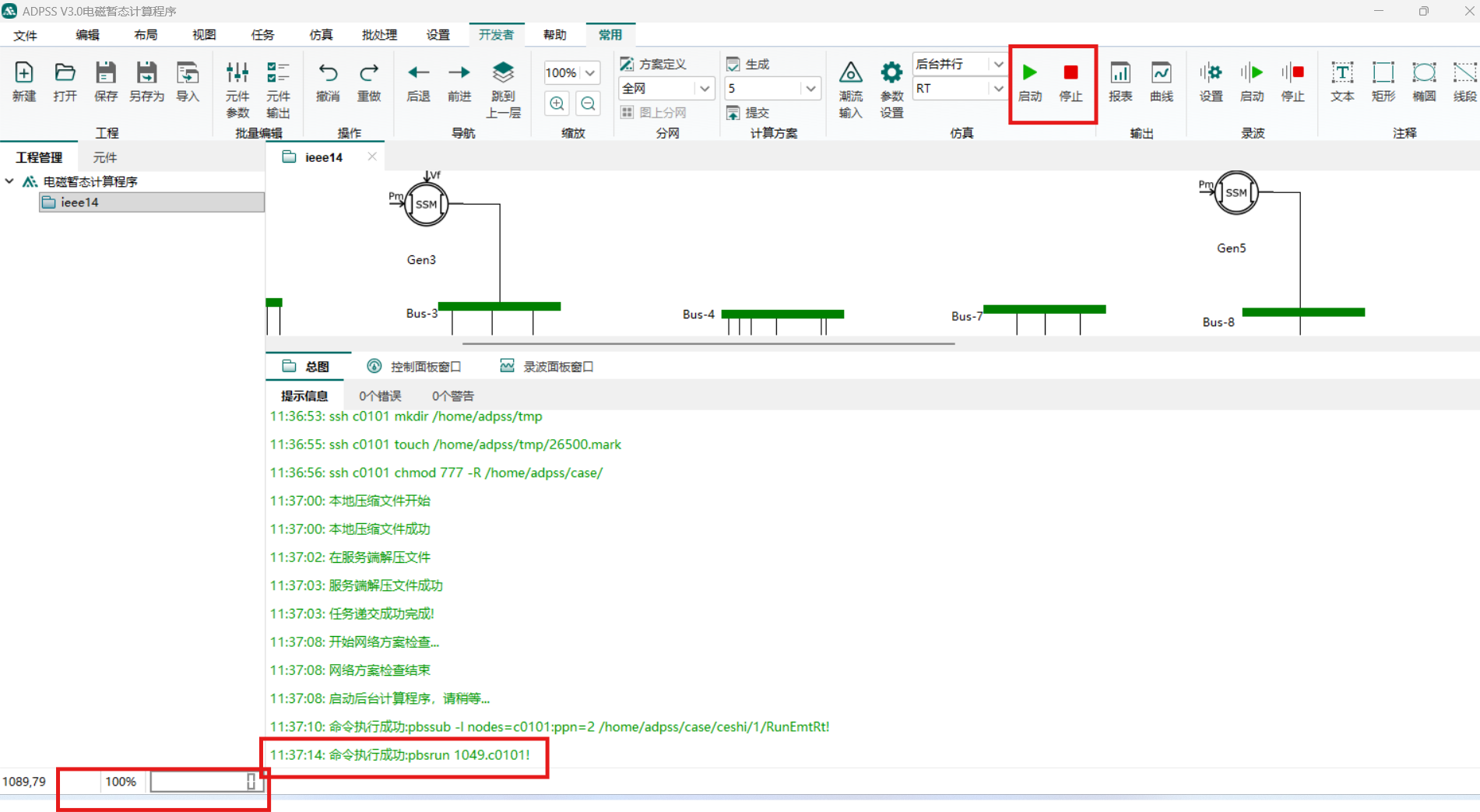
Task: Collapse the 电磁暂态计算程序 tree node
Action: [x=9, y=181]
